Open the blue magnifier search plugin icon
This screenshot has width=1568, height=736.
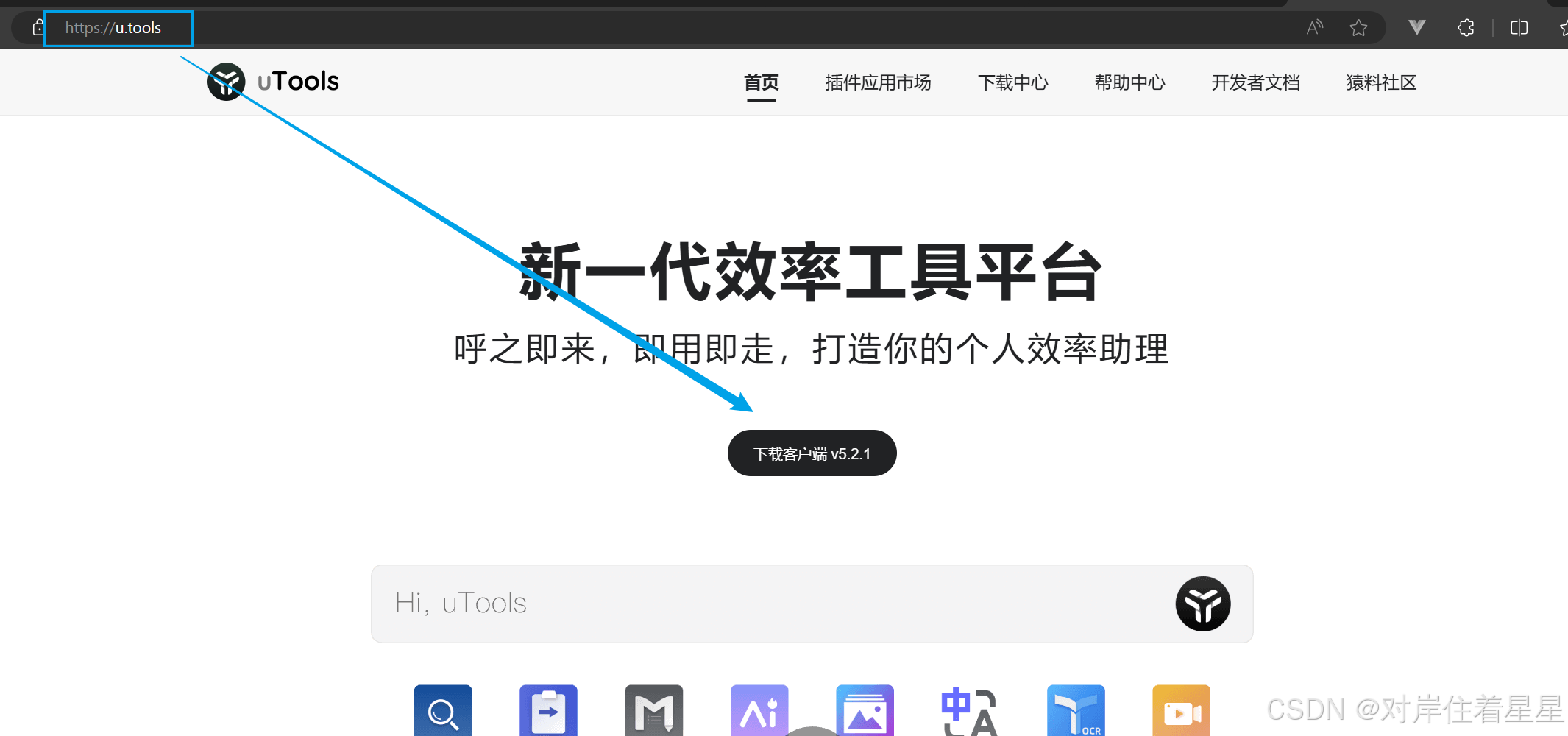click(443, 711)
